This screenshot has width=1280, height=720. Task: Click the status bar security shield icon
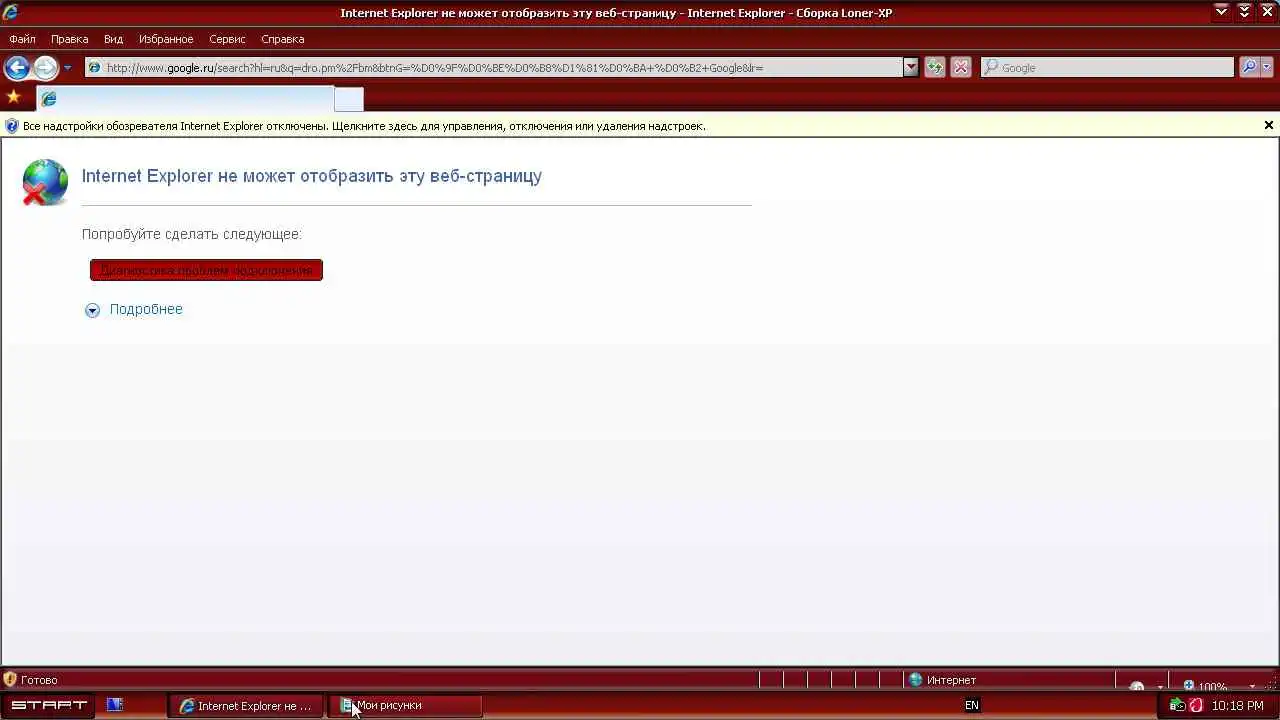pyautogui.click(x=10, y=680)
